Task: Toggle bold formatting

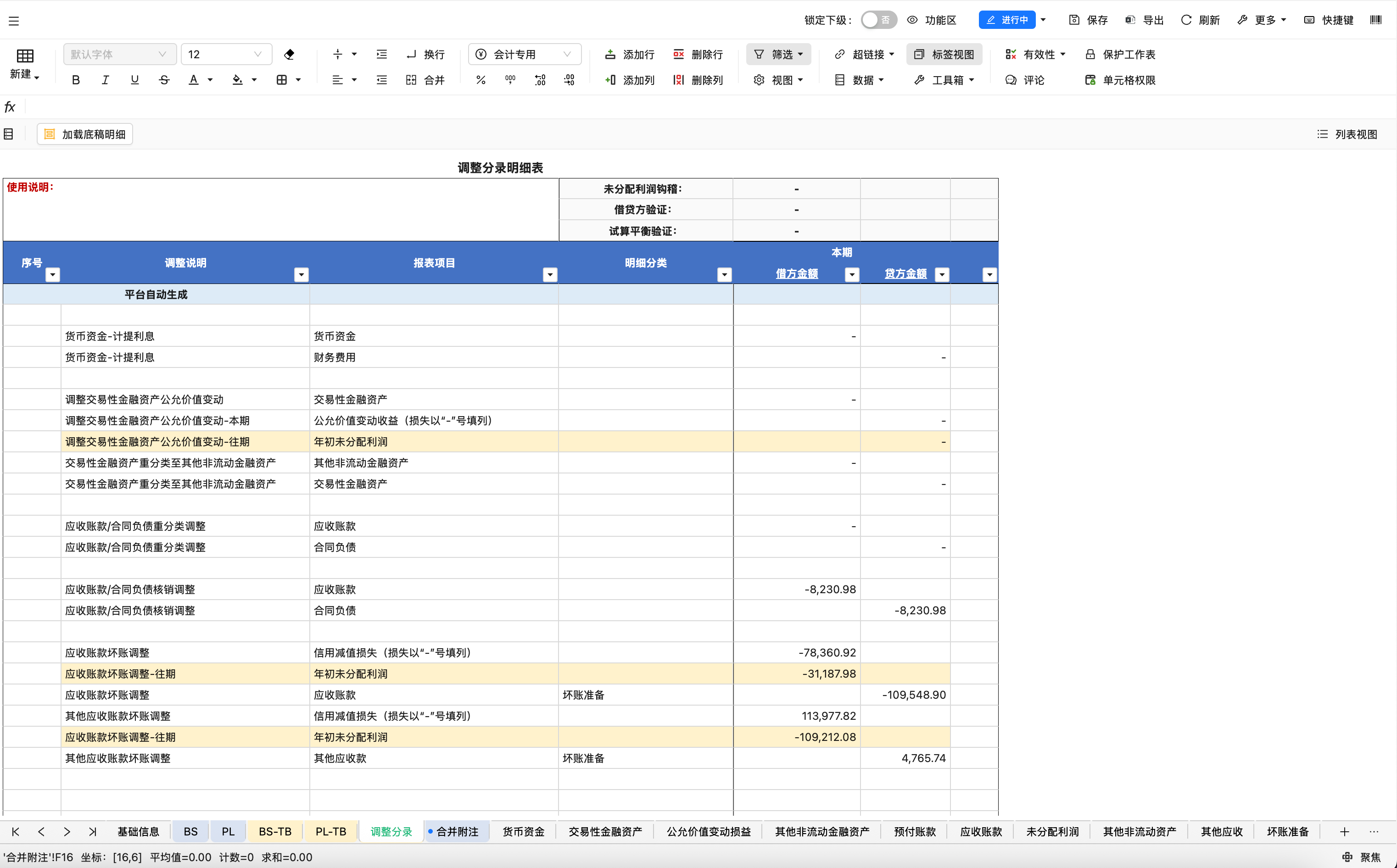Action: pyautogui.click(x=75, y=80)
